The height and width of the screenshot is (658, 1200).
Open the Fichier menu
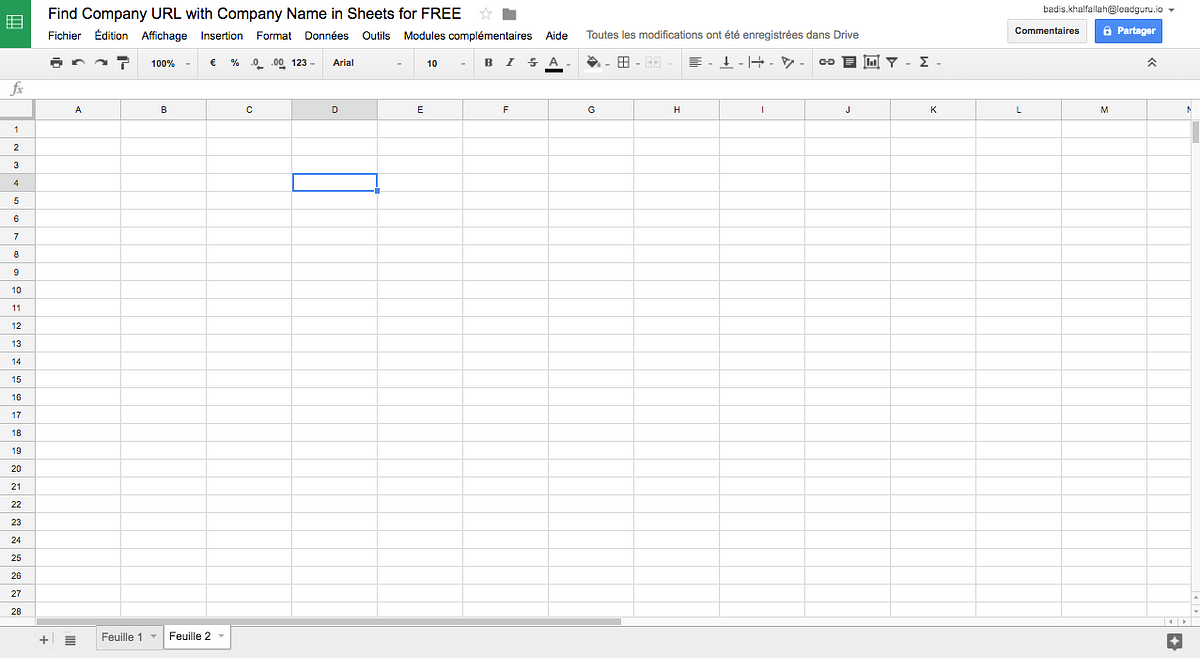(64, 36)
